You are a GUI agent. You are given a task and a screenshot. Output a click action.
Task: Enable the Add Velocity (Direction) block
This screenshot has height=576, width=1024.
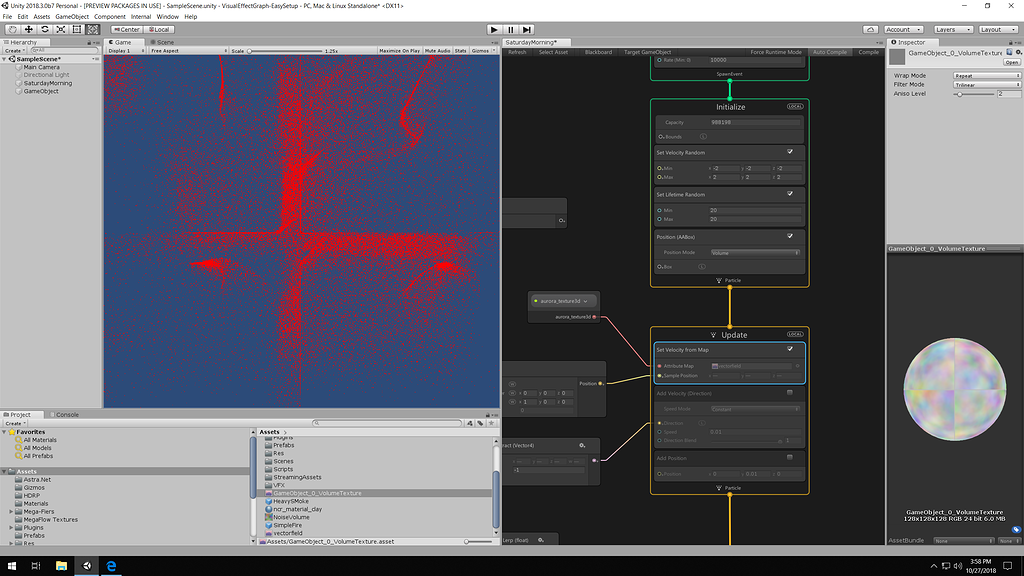789,392
